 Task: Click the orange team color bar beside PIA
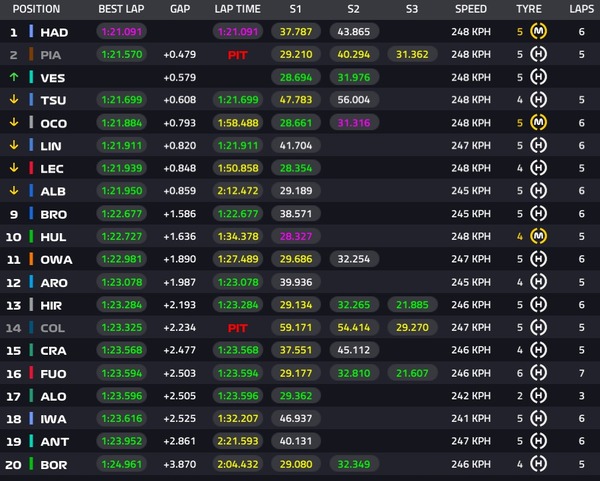click(32, 55)
